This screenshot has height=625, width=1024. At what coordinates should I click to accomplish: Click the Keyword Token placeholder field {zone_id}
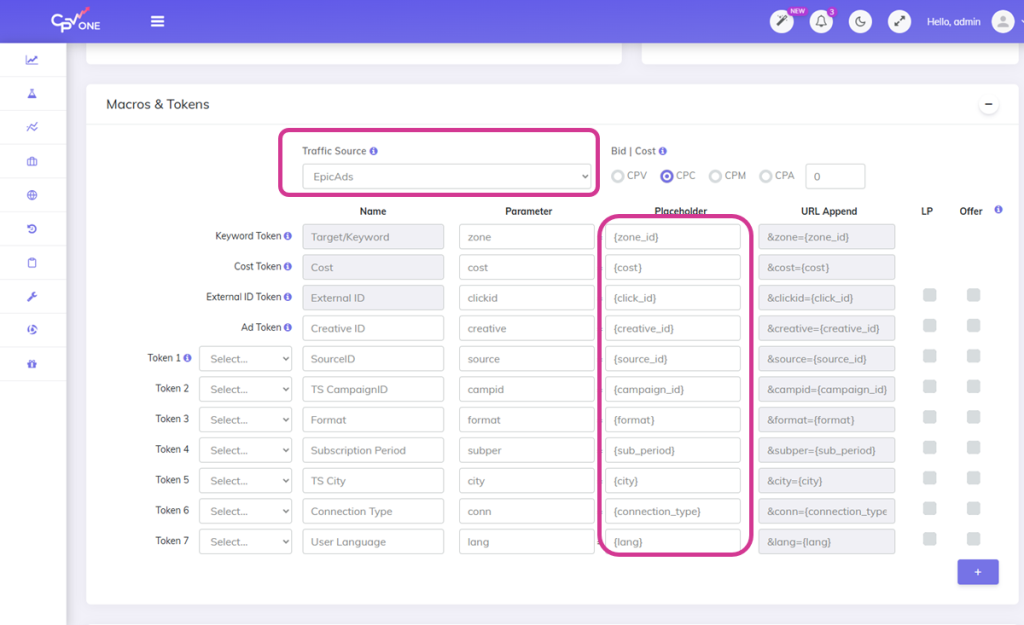click(673, 237)
